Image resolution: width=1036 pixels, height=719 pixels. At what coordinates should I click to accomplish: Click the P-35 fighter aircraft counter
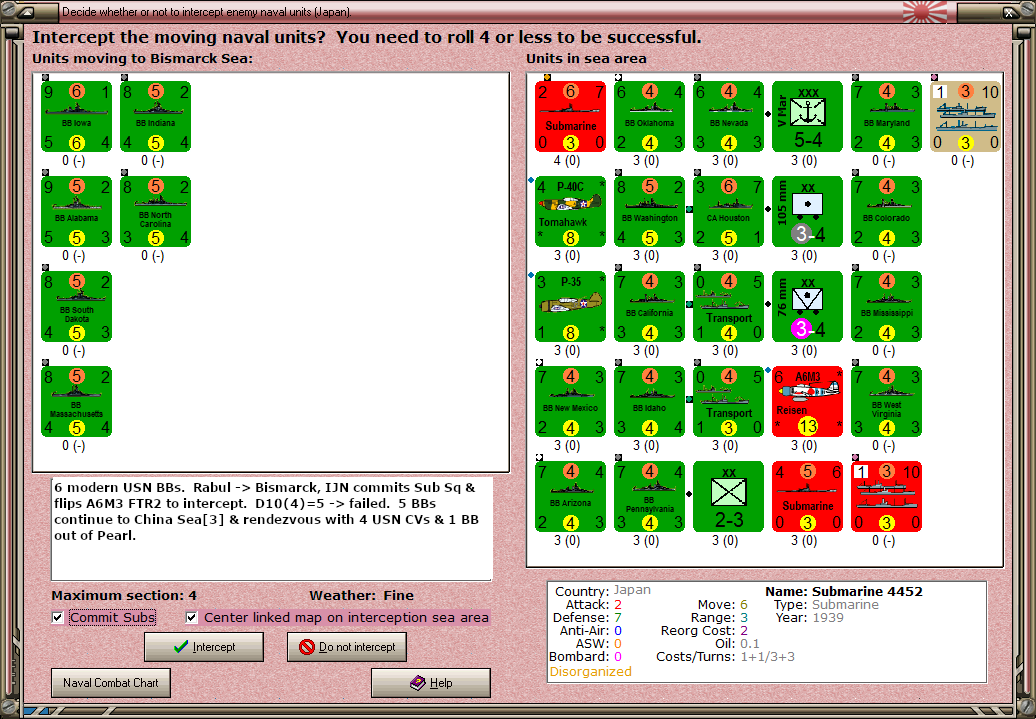(x=571, y=307)
